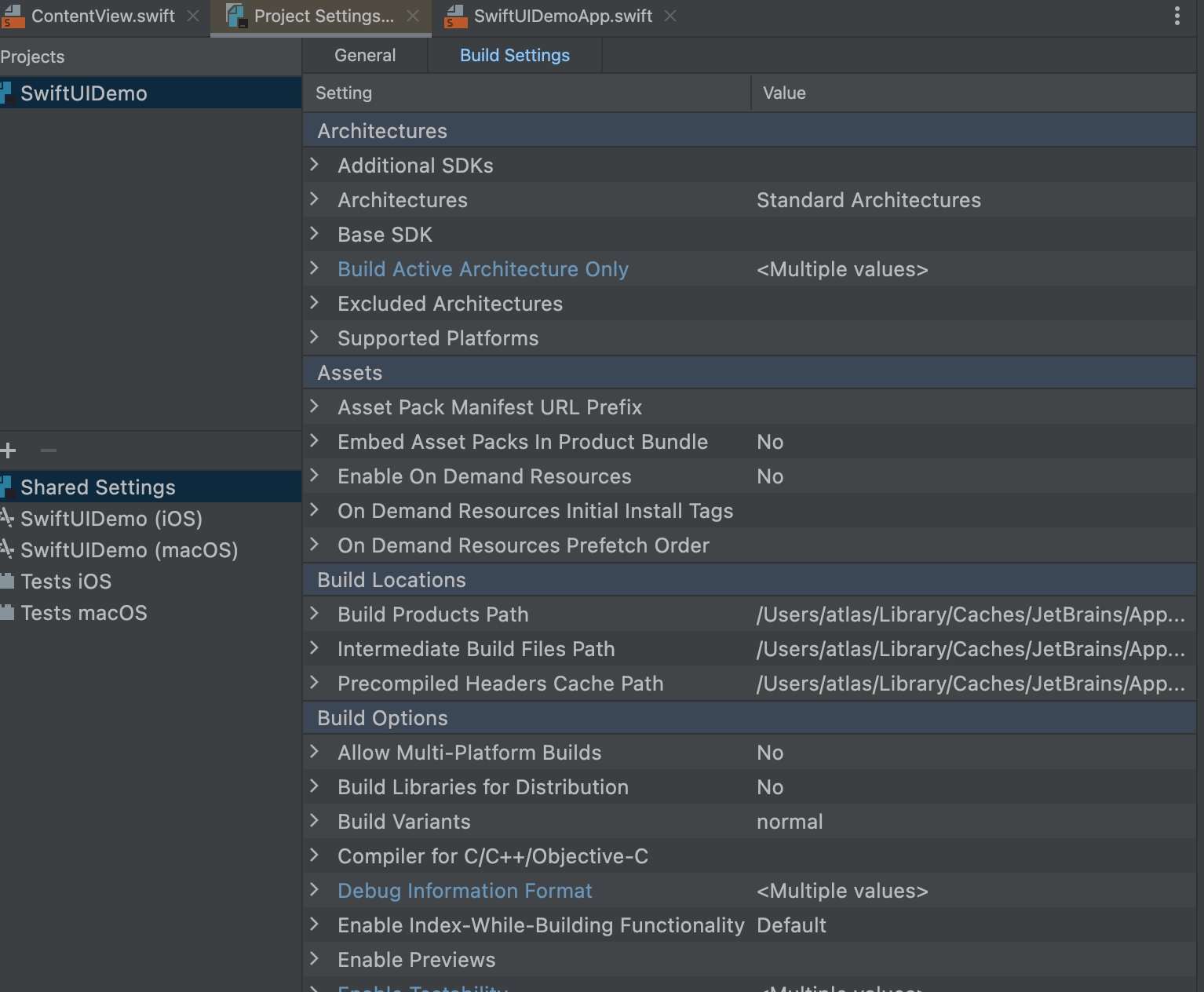Click the Value column header
This screenshot has width=1204, height=992.
point(974,93)
